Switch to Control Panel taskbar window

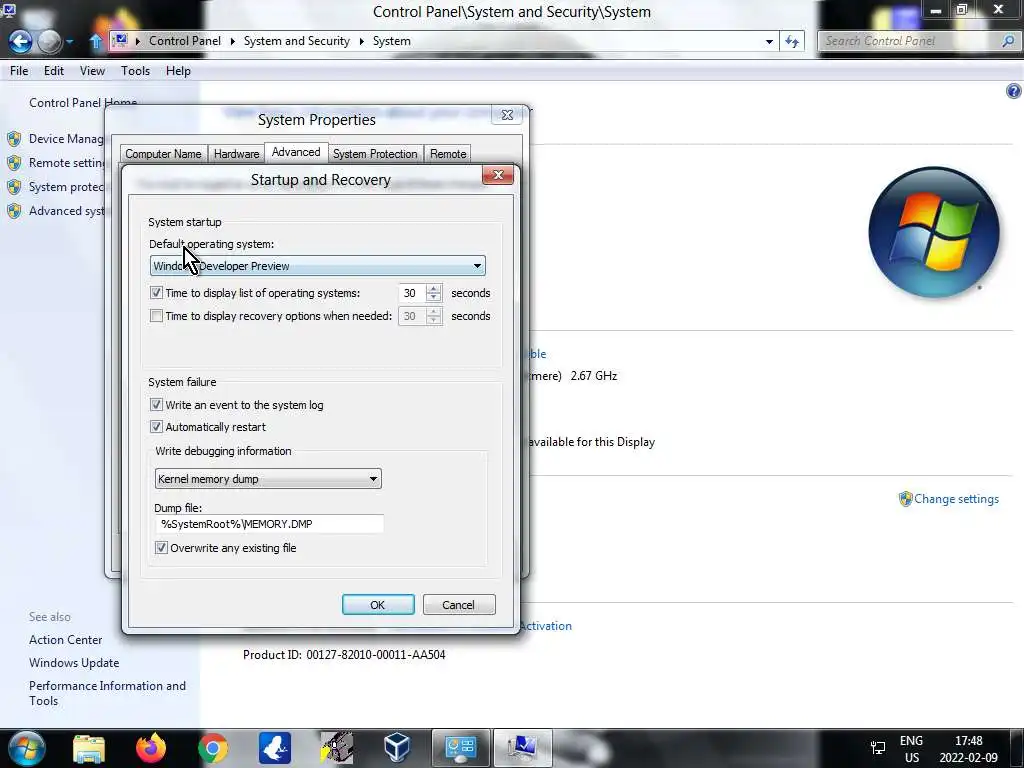tap(460, 748)
